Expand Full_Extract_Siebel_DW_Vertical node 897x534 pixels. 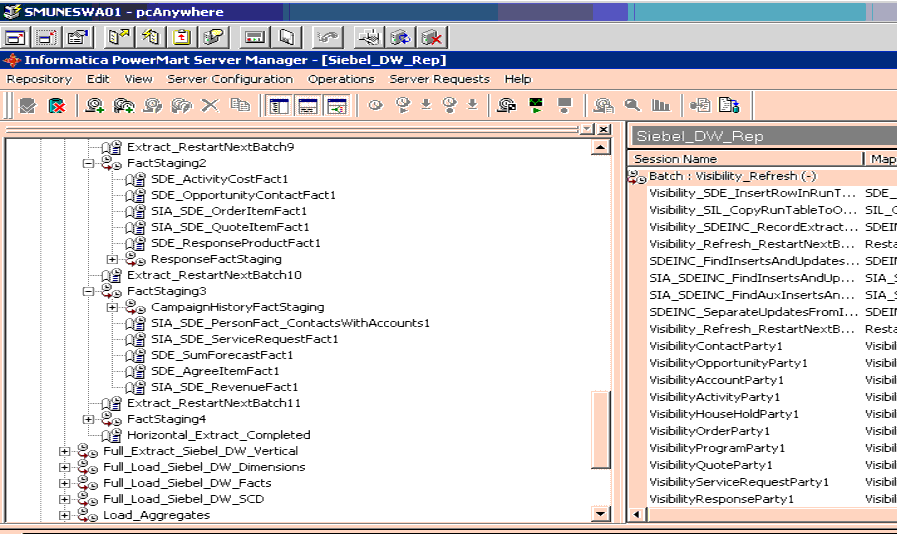tap(64, 452)
